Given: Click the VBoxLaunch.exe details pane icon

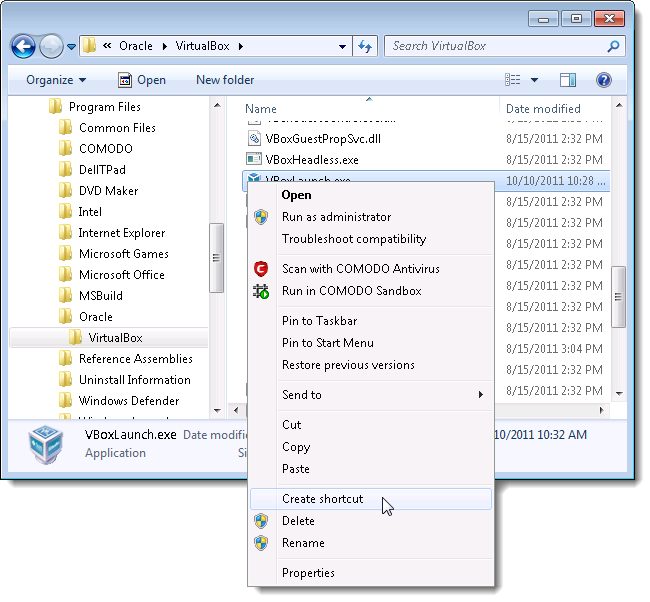Looking at the screenshot, I should (46, 445).
